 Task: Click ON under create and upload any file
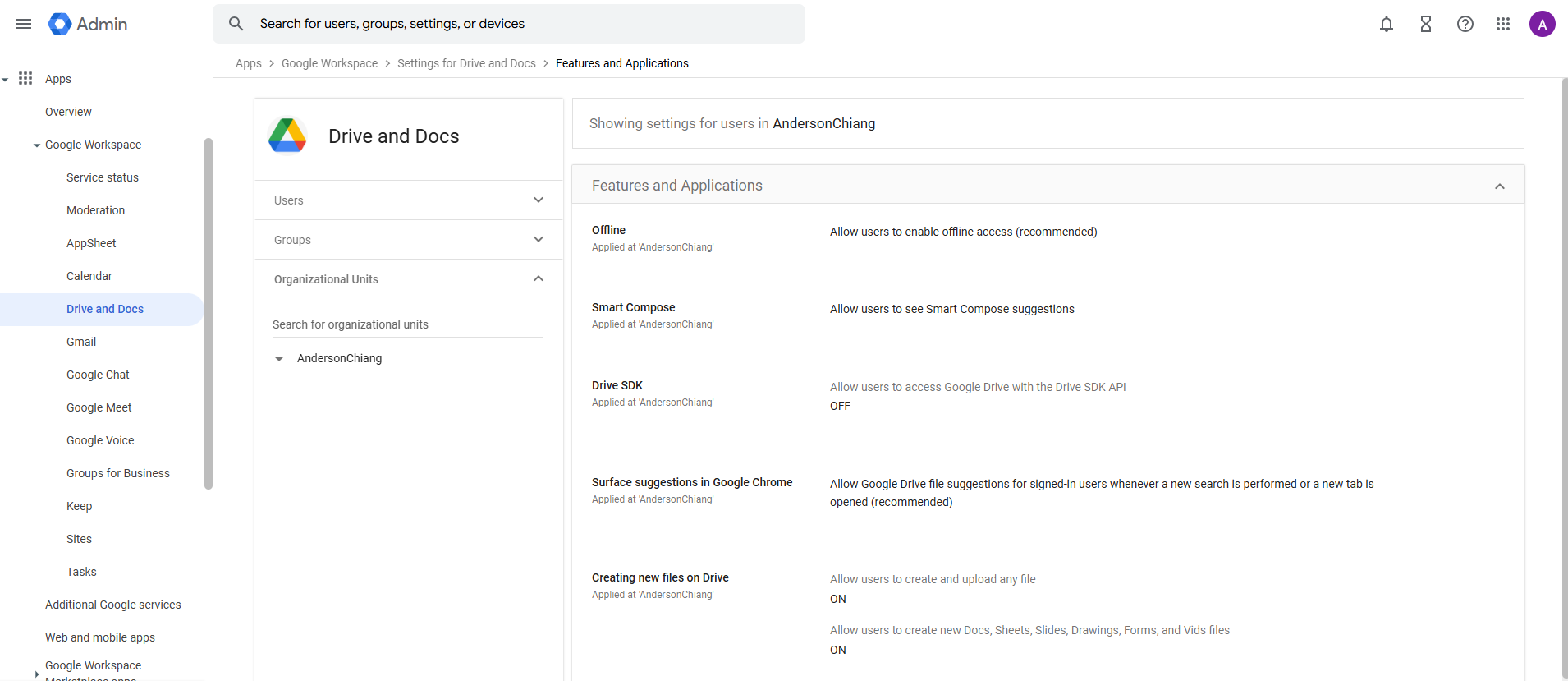pos(837,599)
